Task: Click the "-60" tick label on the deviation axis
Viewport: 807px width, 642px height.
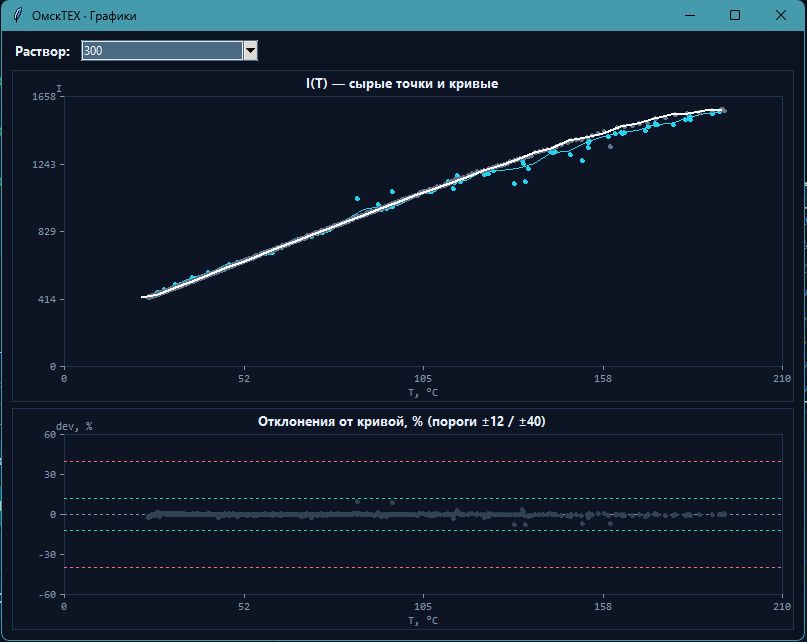Action: (47, 595)
